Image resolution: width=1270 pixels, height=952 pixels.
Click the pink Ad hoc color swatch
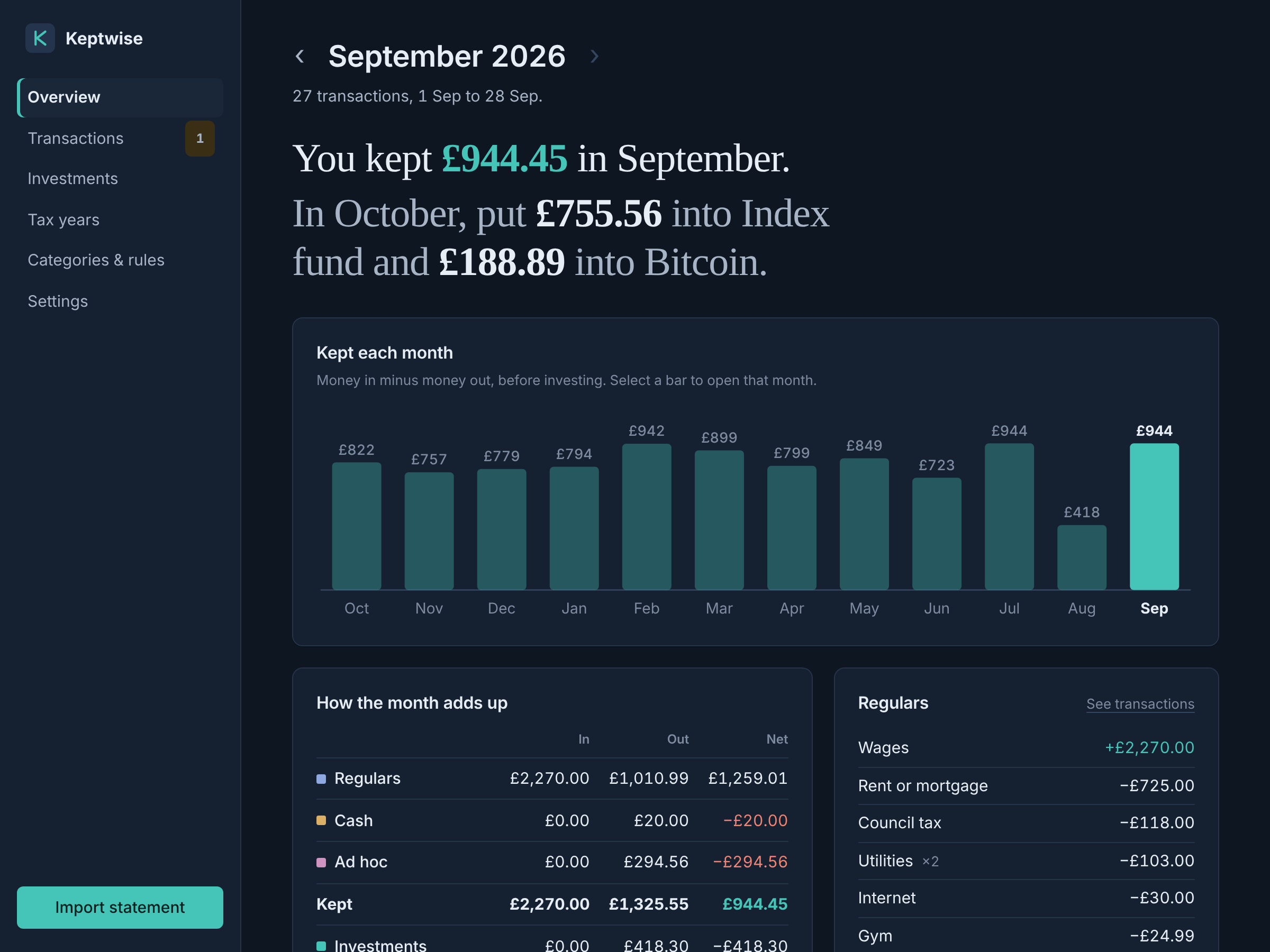pyautogui.click(x=322, y=862)
